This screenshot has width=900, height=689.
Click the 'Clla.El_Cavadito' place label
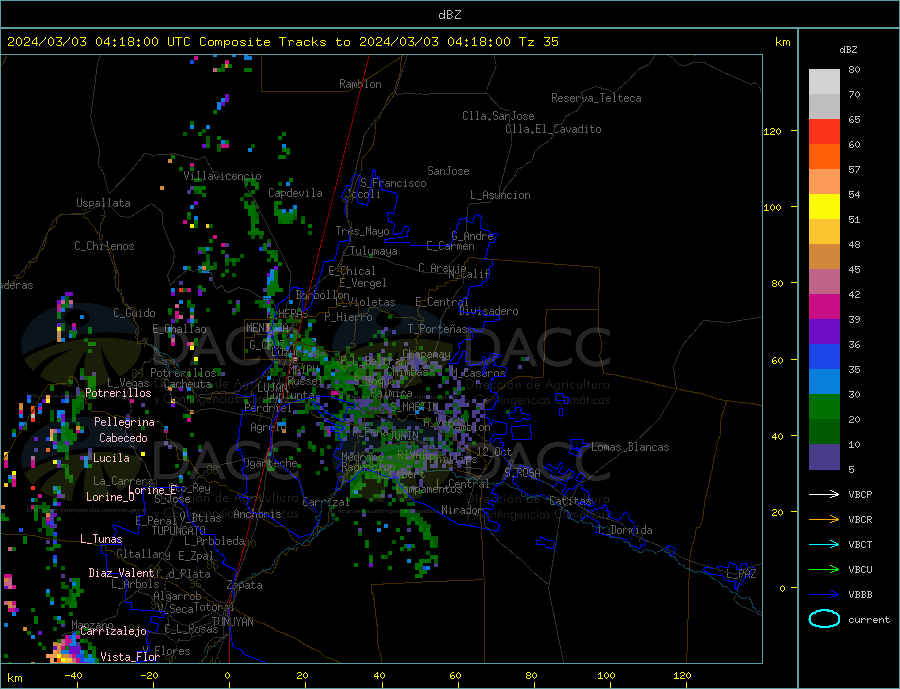(x=553, y=129)
